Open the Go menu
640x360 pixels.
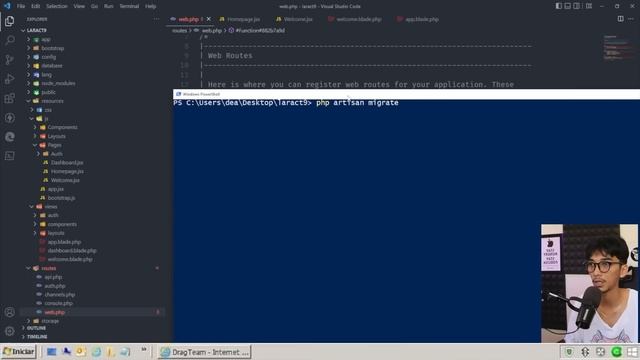click(x=94, y=6)
